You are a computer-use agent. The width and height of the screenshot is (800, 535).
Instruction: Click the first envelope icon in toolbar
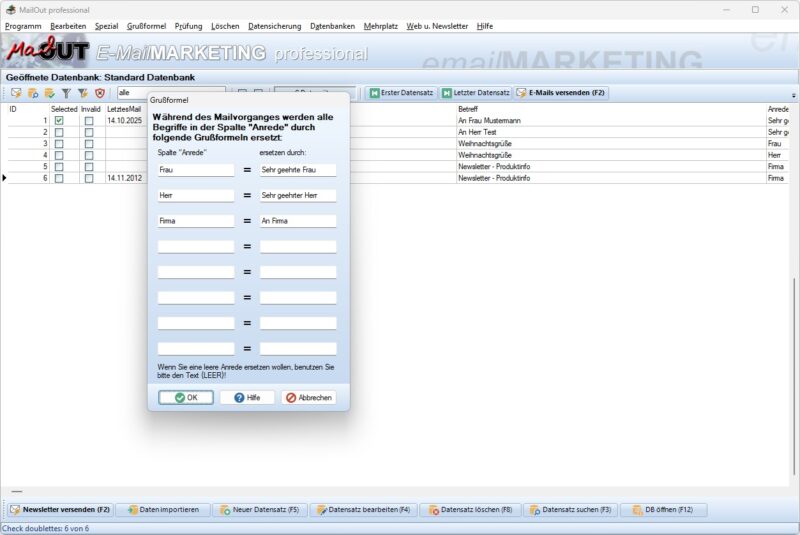tap(16, 93)
